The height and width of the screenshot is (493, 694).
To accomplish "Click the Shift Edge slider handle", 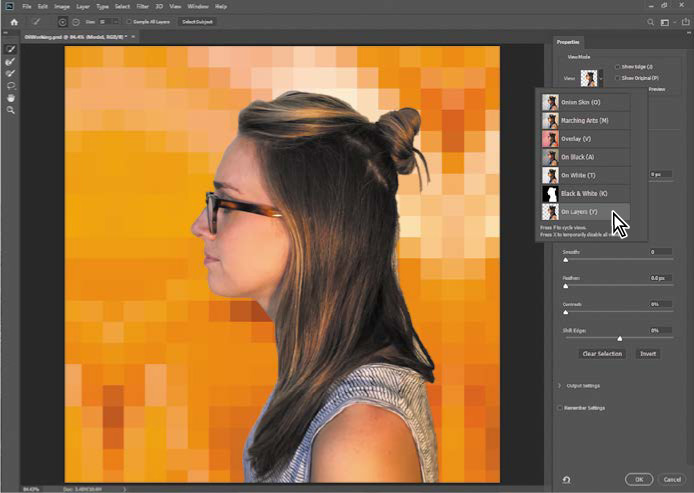I will 619,338.
